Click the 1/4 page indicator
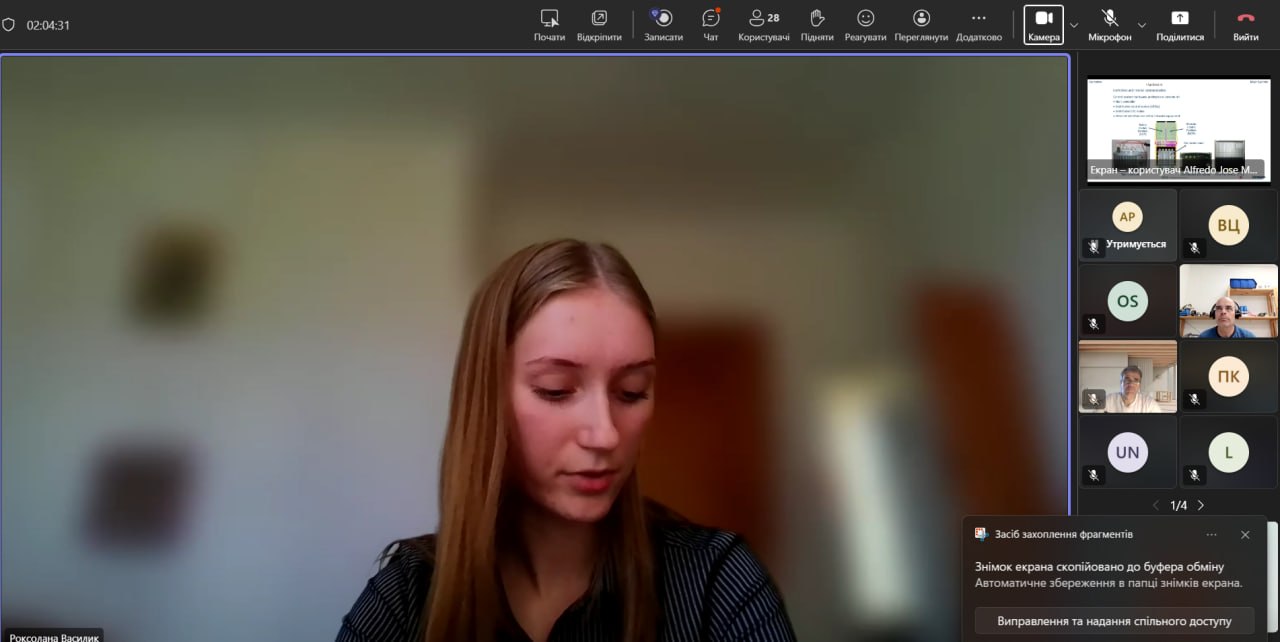1280x642 pixels. click(1179, 506)
